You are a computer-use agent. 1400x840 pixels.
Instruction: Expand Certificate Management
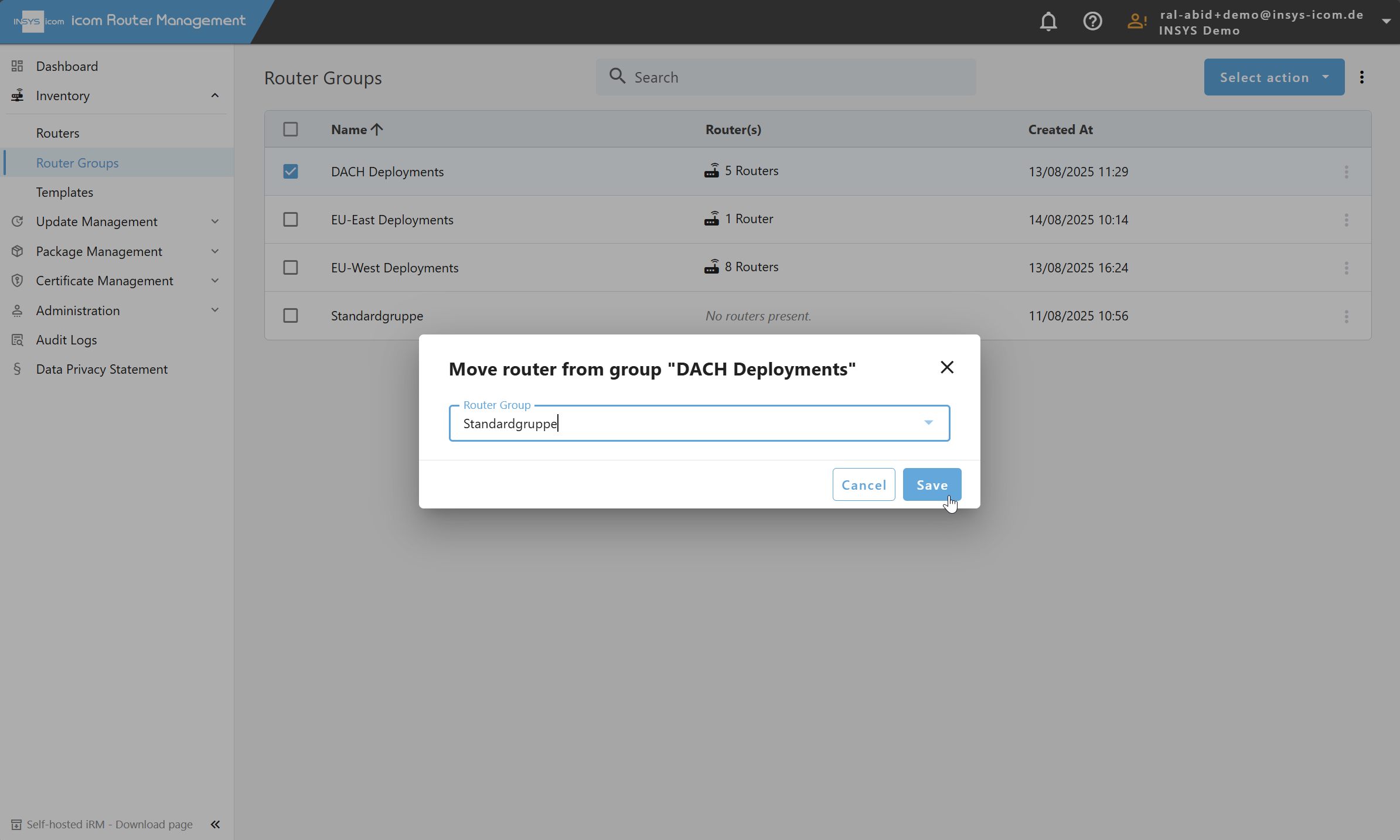click(215, 281)
